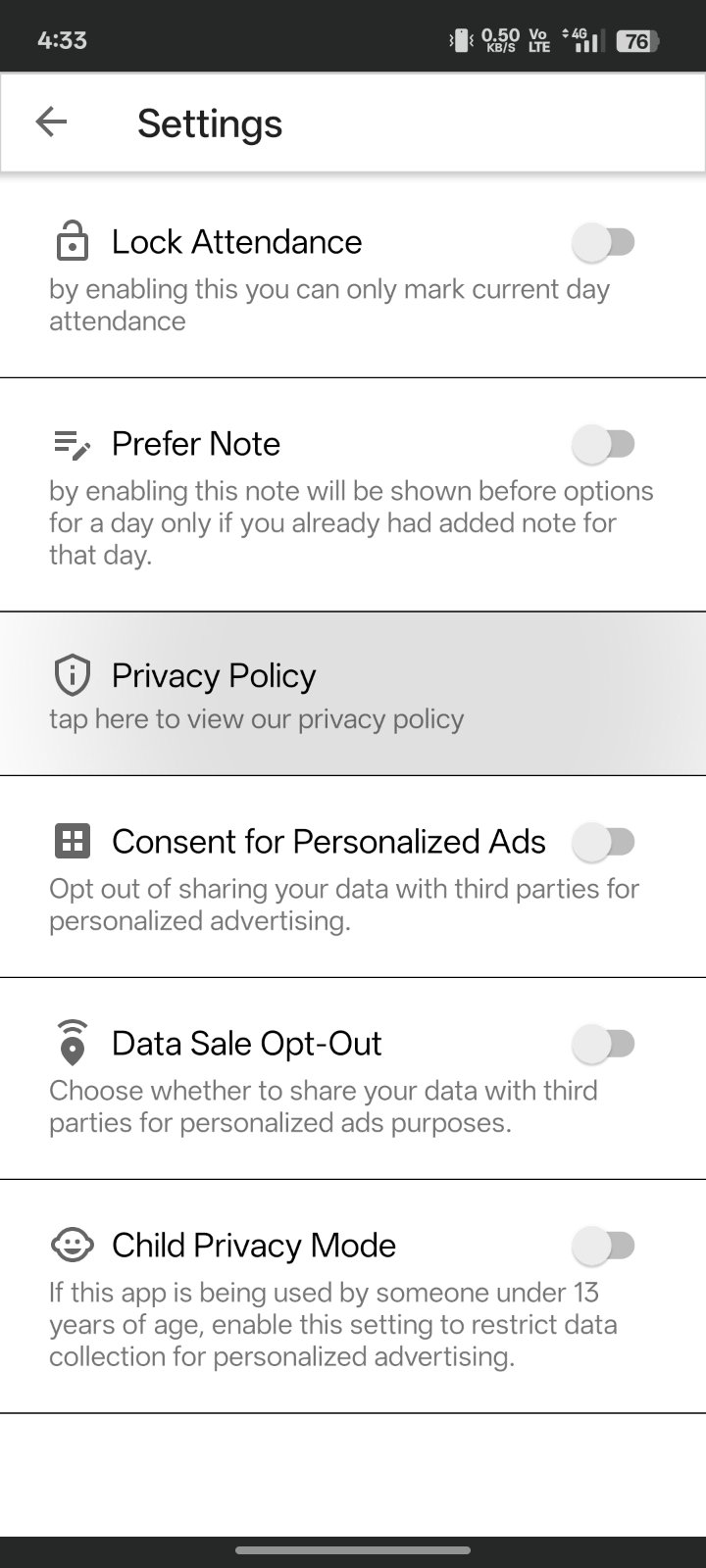Enable the Child Privacy Mode toggle

pos(604,1245)
